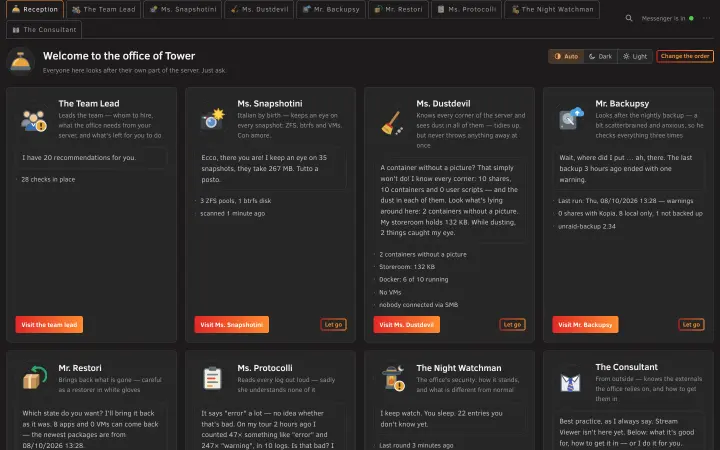
Task: Click Ms. Protocolli's clipboard icon
Action: [x=212, y=378]
